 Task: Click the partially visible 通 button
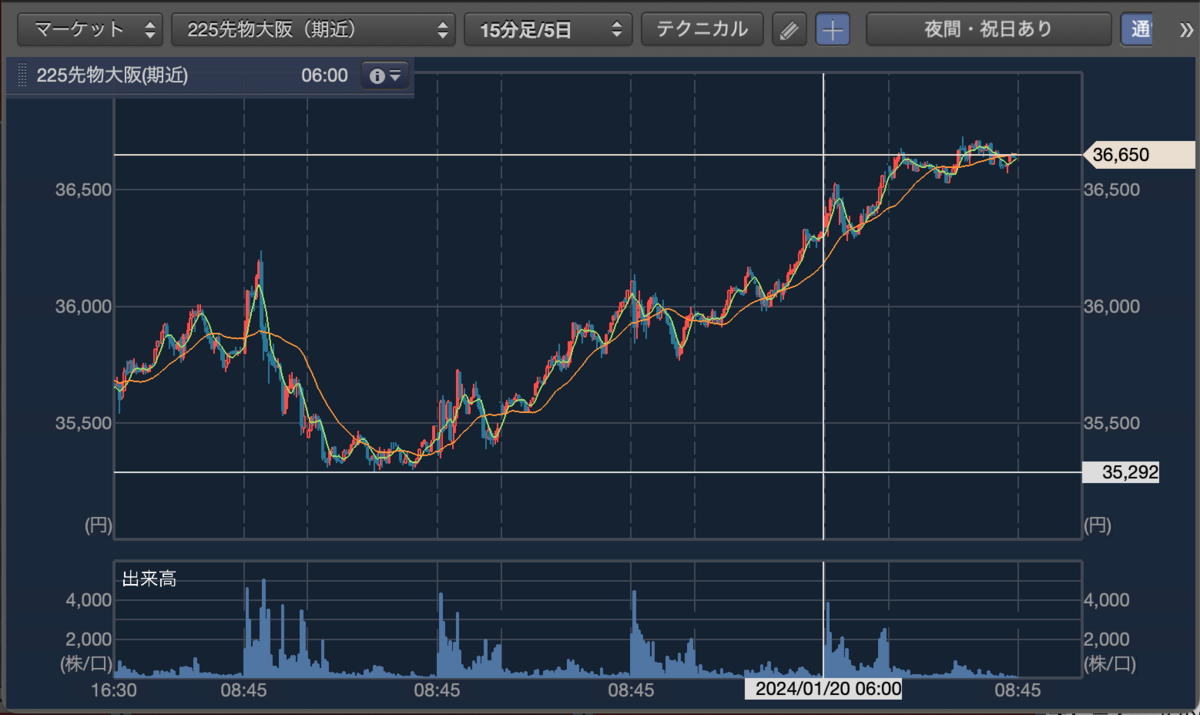coord(1136,29)
